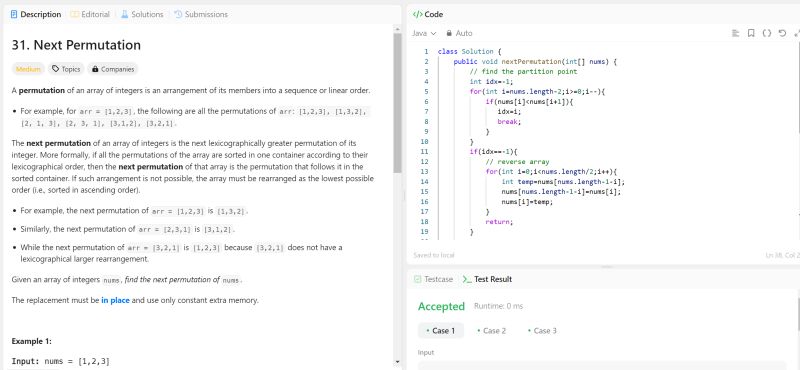Click the description panel scrollbar down arrow

(x=397, y=362)
